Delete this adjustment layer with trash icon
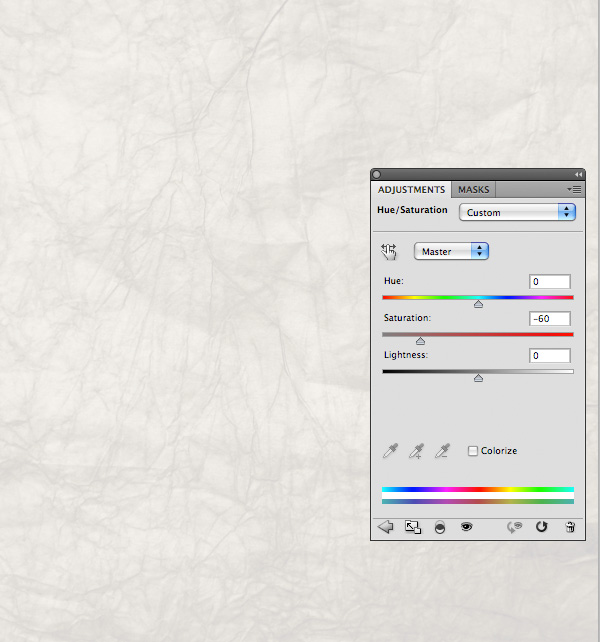Screen dimensions: 600x642 570,527
